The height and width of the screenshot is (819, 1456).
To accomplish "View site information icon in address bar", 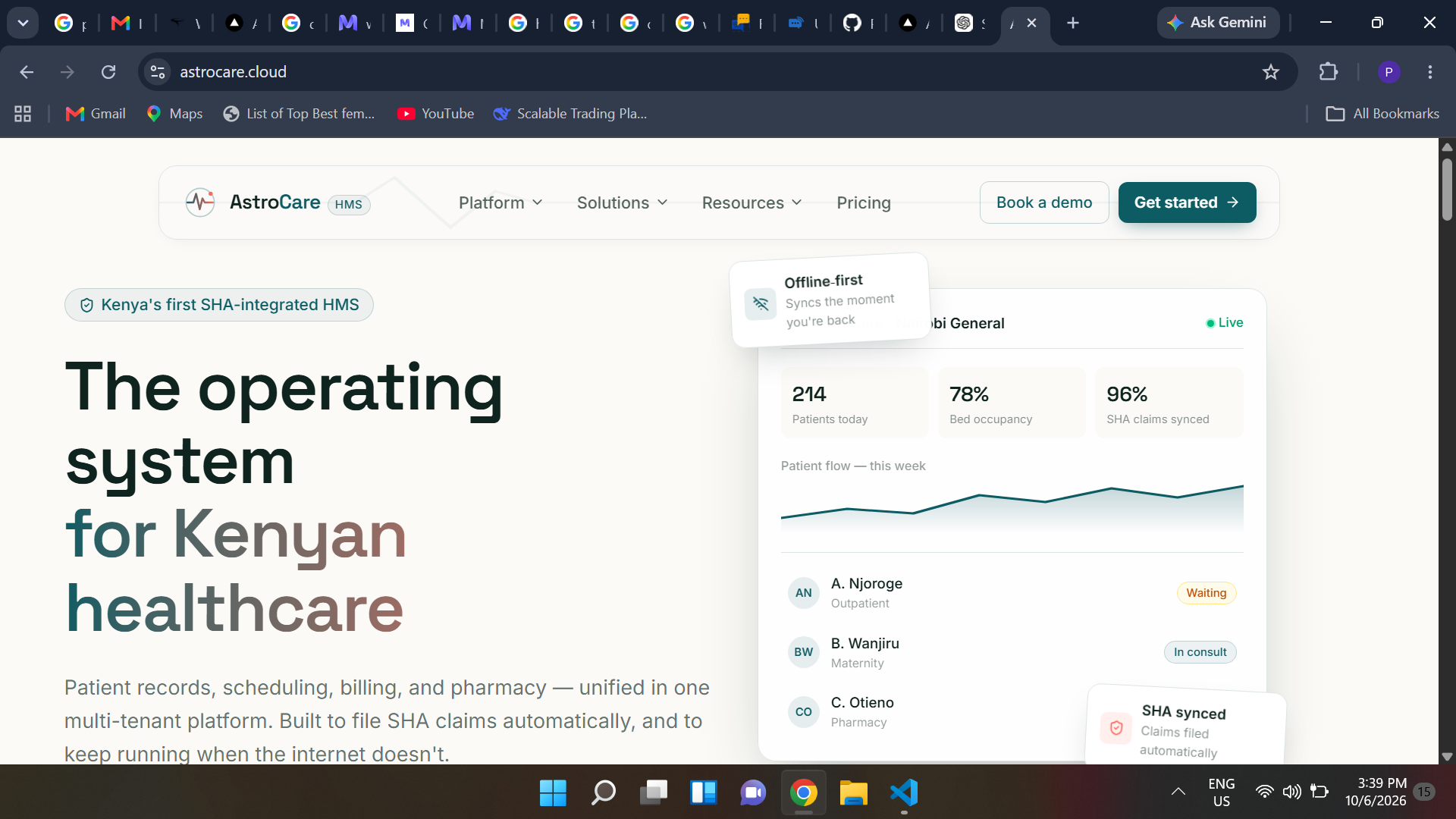I will click(158, 72).
